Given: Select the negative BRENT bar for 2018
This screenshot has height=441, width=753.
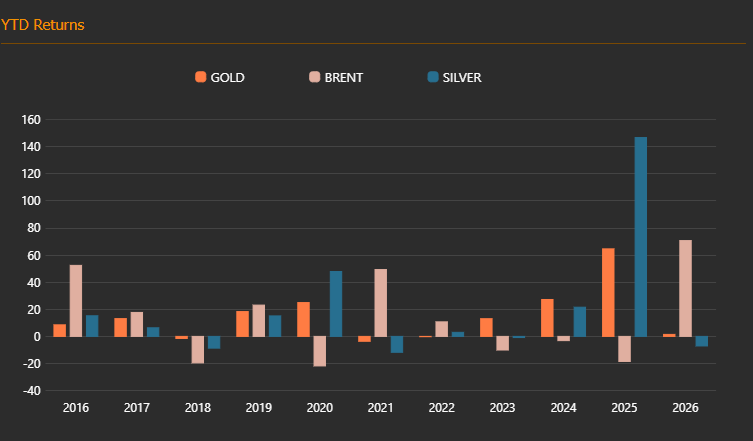Looking at the screenshot, I should coord(198,350).
